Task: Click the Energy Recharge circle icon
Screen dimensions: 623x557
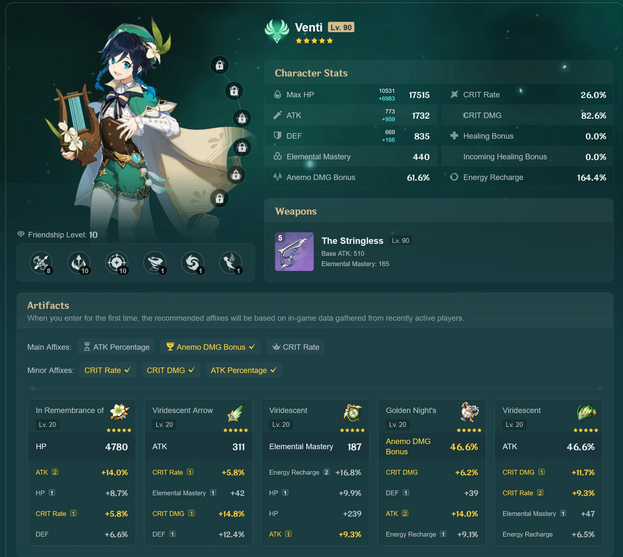Action: (x=454, y=177)
